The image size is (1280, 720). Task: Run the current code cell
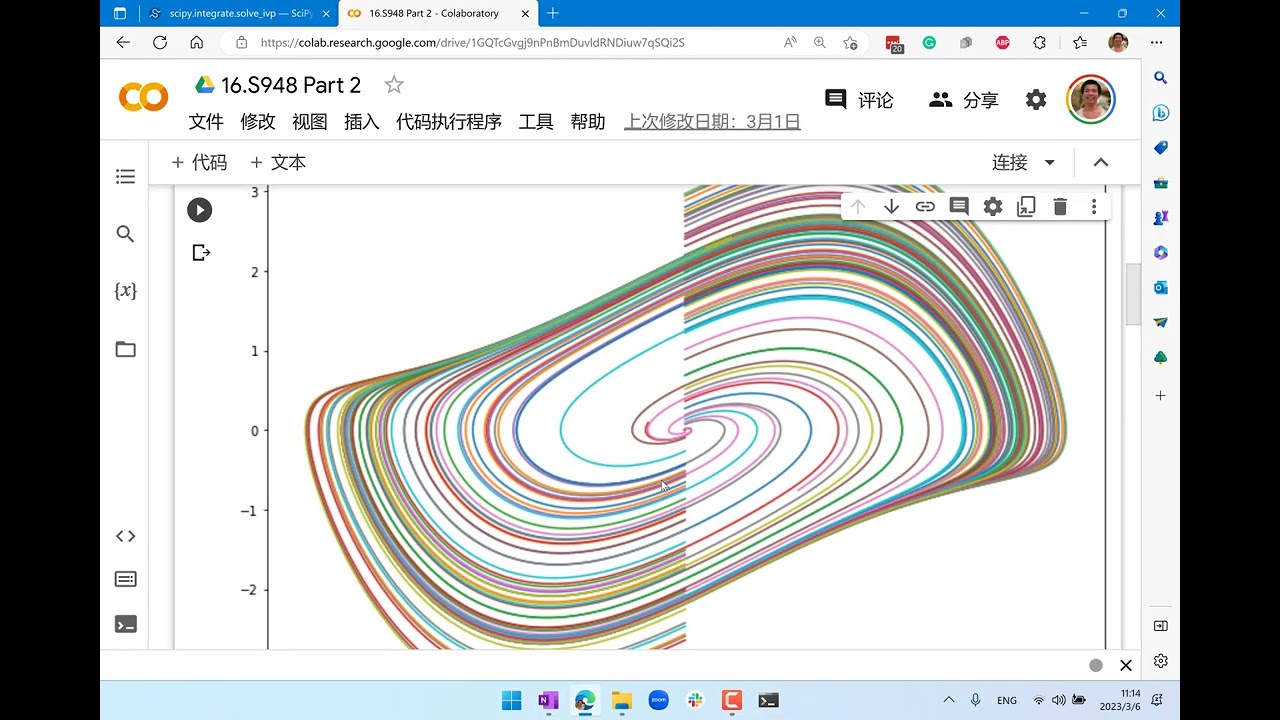tap(199, 210)
